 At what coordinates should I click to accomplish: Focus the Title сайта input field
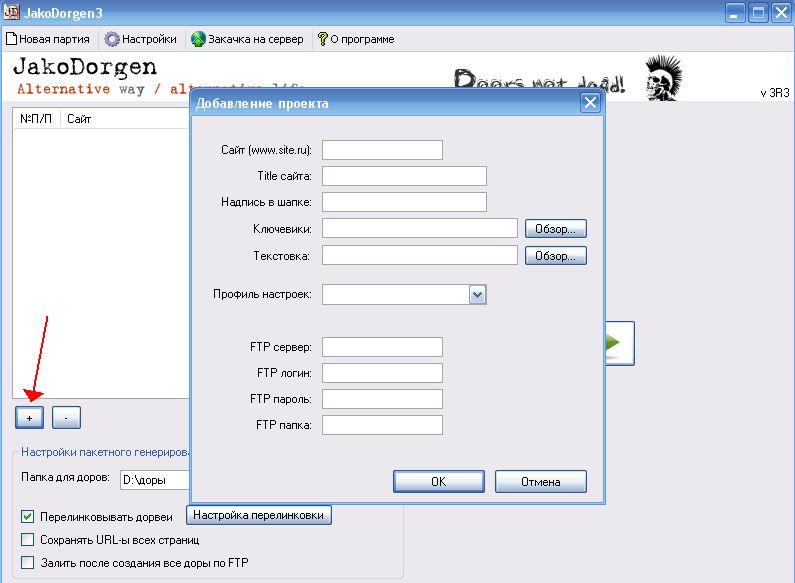(404, 176)
